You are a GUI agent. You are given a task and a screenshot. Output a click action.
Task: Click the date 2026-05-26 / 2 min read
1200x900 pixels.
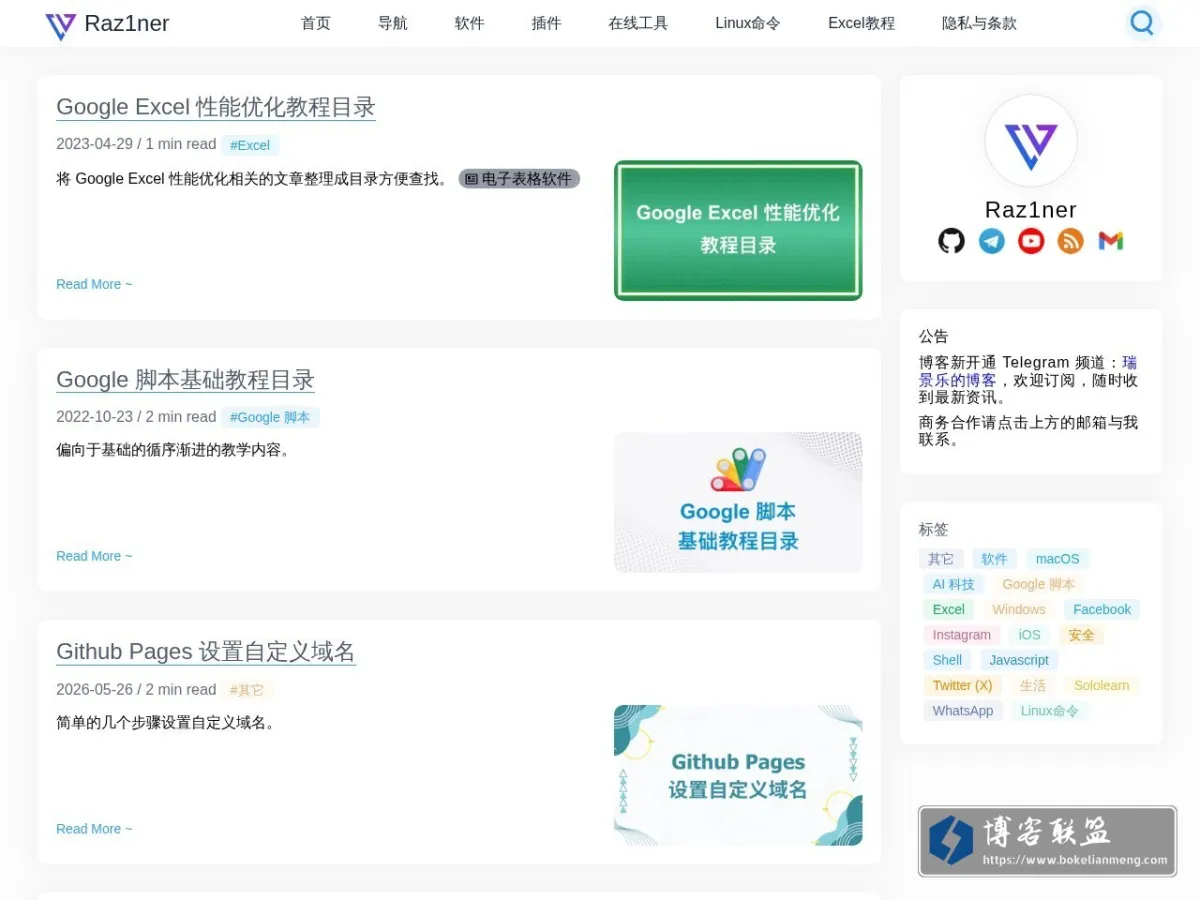(136, 690)
